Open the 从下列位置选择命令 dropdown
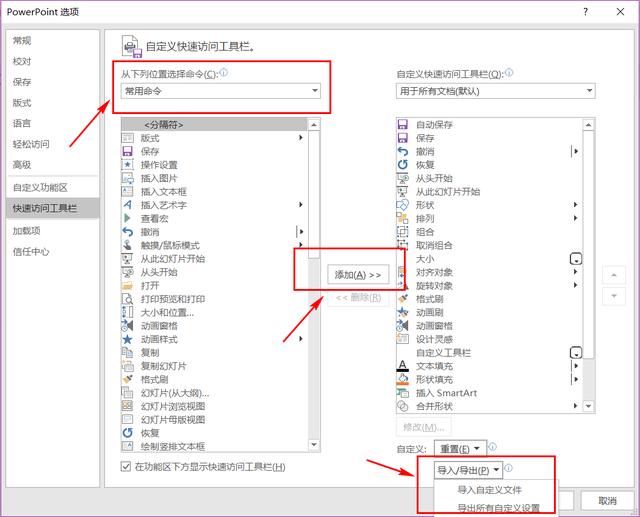 [220, 91]
